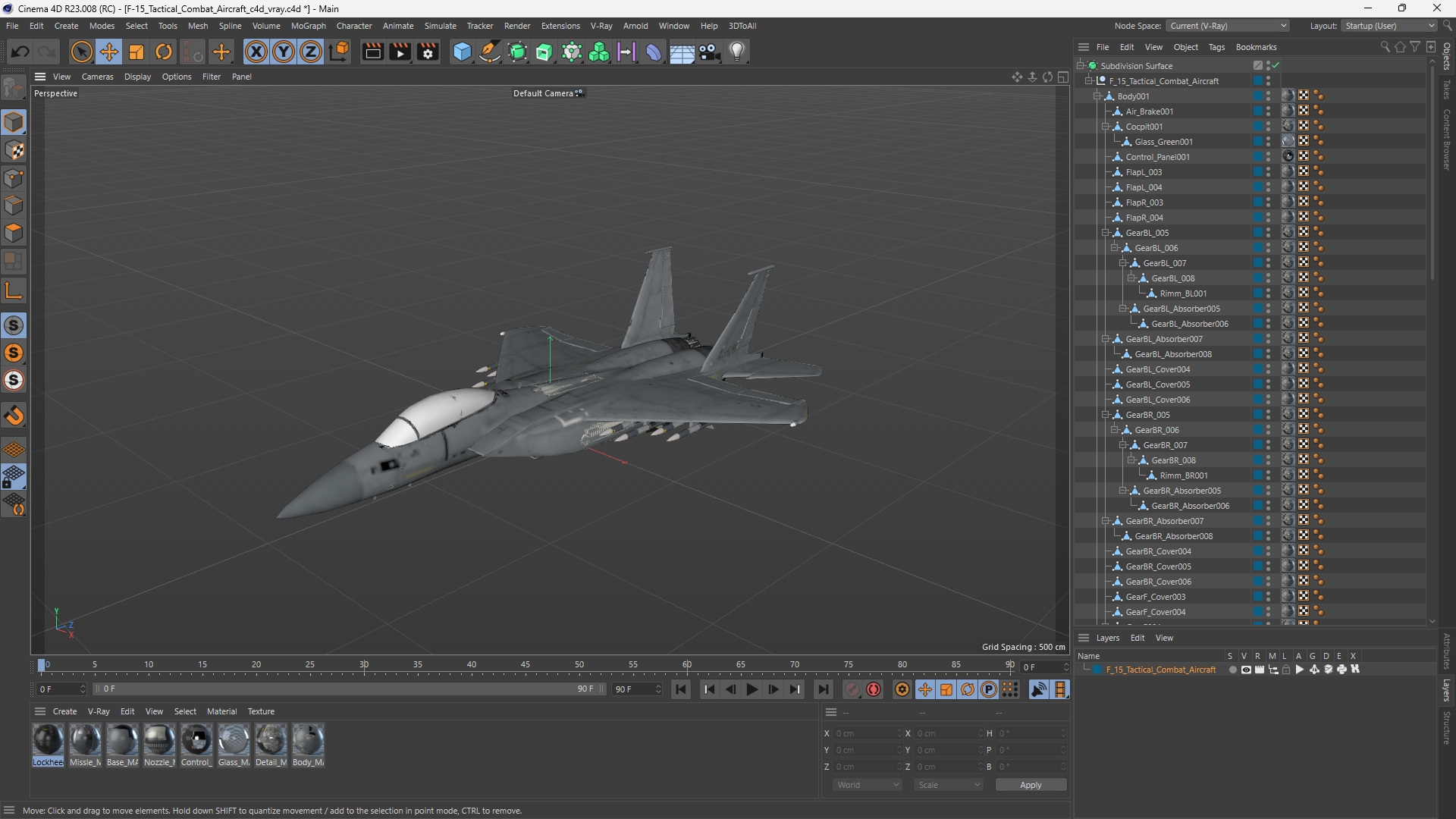Viewport: 1456px width, 819px height.
Task: Open viewport Cameras menu
Action: (97, 77)
